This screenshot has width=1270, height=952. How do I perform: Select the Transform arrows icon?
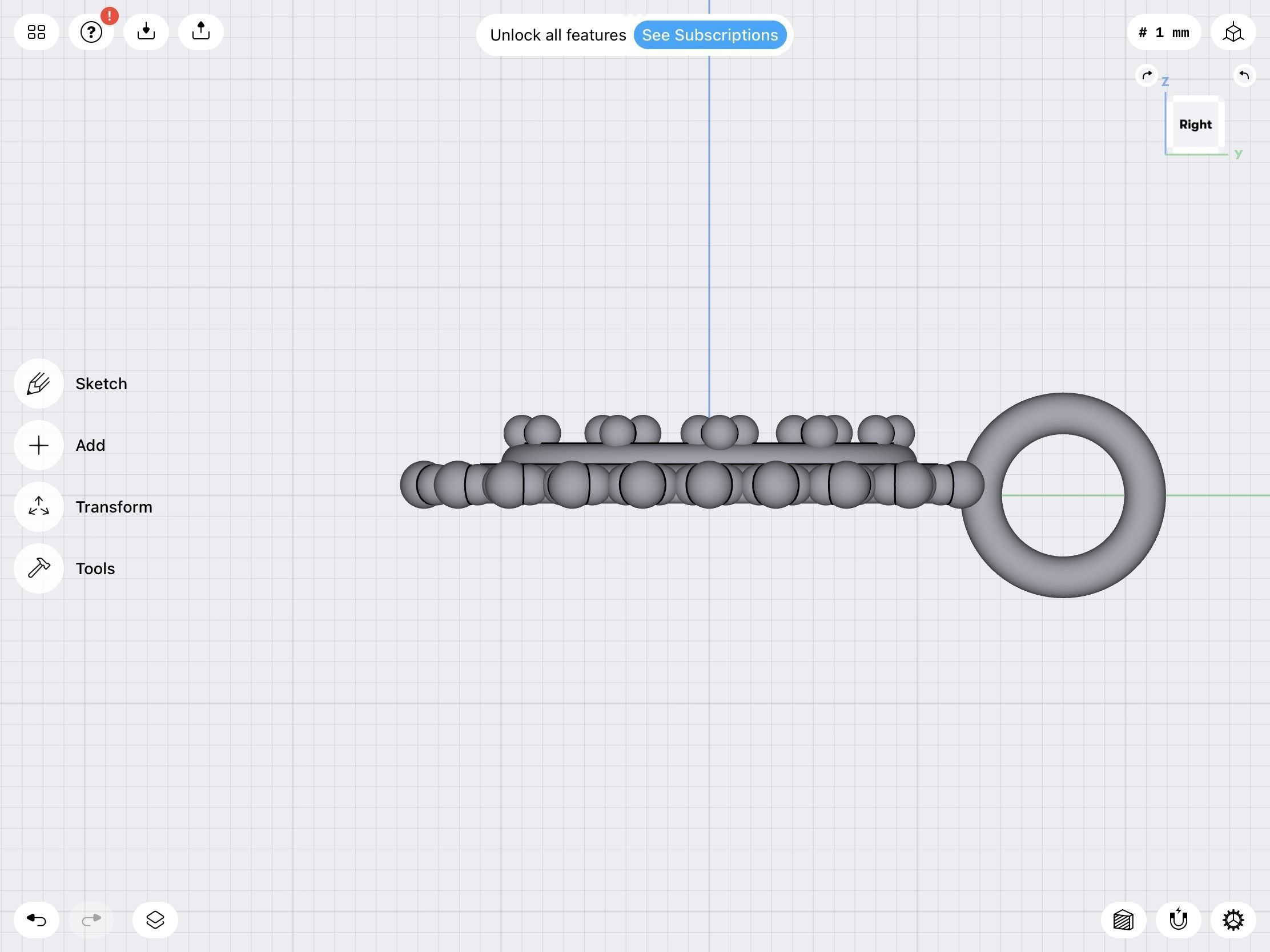point(38,507)
